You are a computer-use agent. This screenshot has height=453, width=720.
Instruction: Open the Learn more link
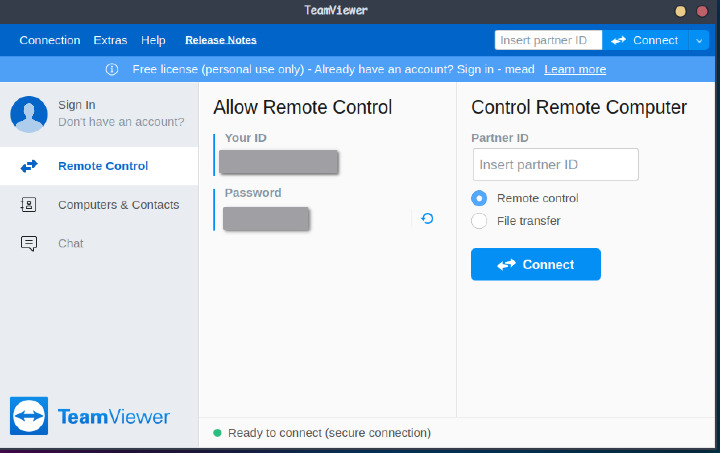575,69
